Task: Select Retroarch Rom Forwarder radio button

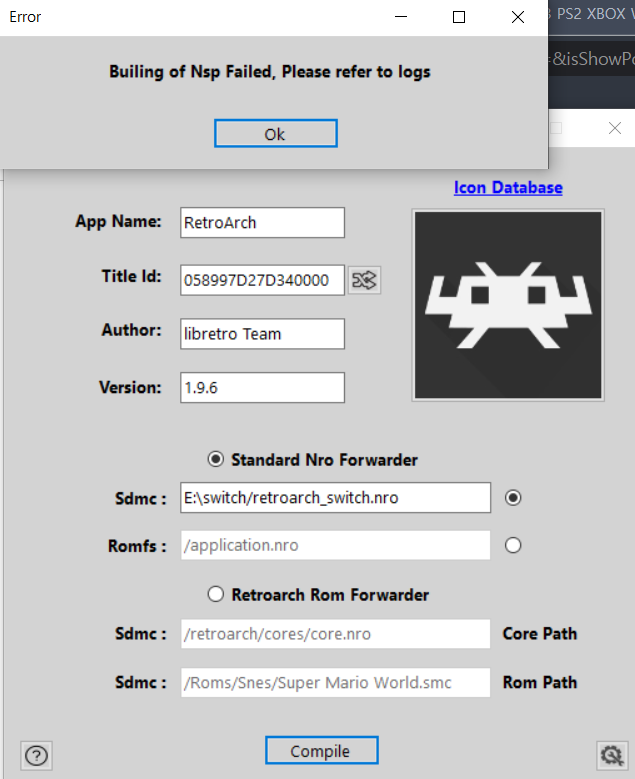Action: [216, 594]
